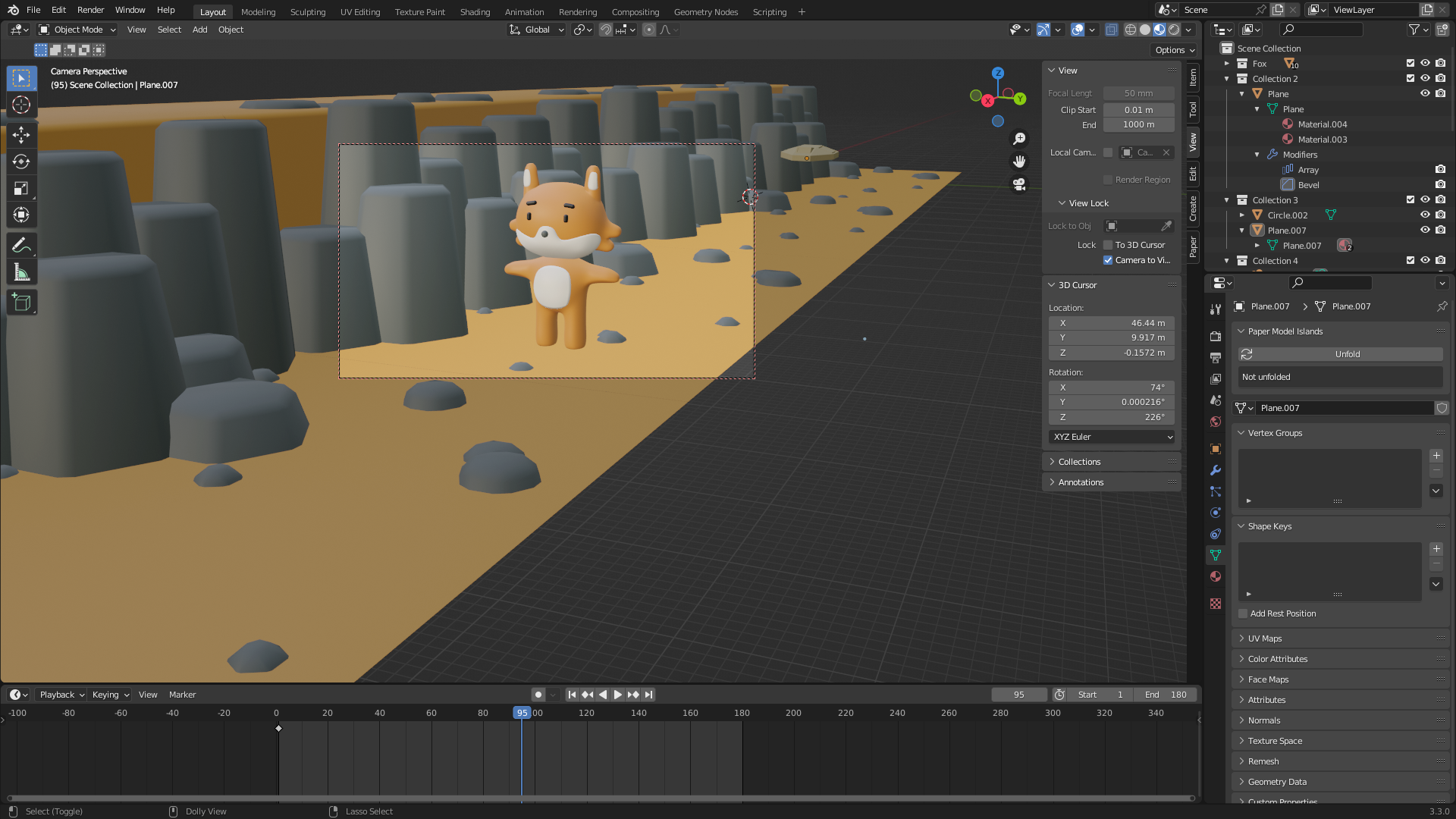
Task: Open Render properties tab icon
Action: coord(1216,336)
